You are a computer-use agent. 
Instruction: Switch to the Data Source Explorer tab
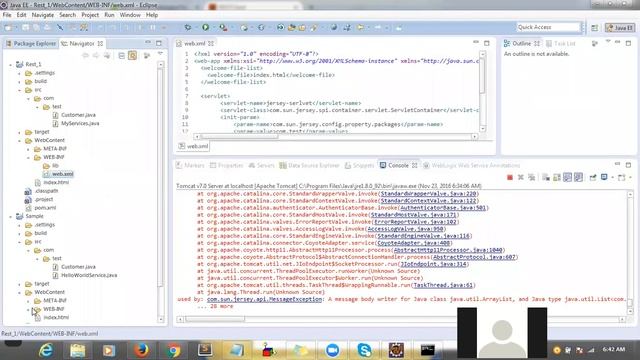click(x=309, y=165)
